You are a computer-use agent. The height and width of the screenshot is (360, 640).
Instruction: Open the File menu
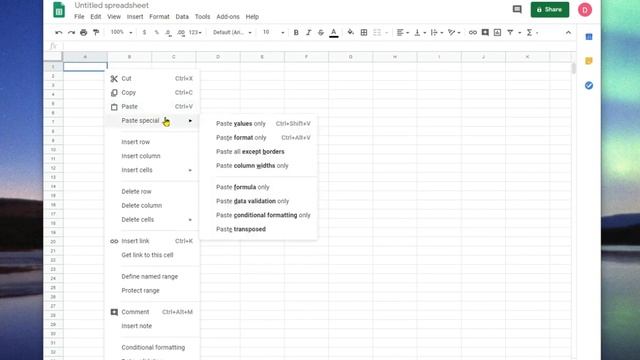click(79, 17)
